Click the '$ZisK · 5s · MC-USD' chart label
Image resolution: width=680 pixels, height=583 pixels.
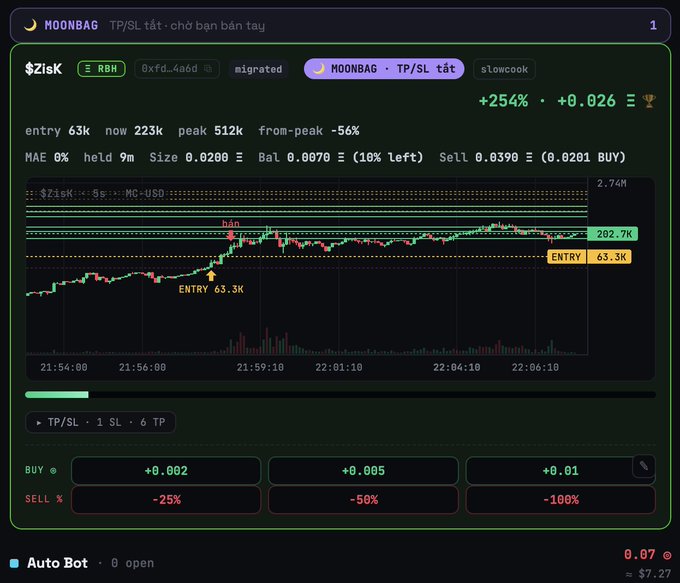tap(102, 193)
